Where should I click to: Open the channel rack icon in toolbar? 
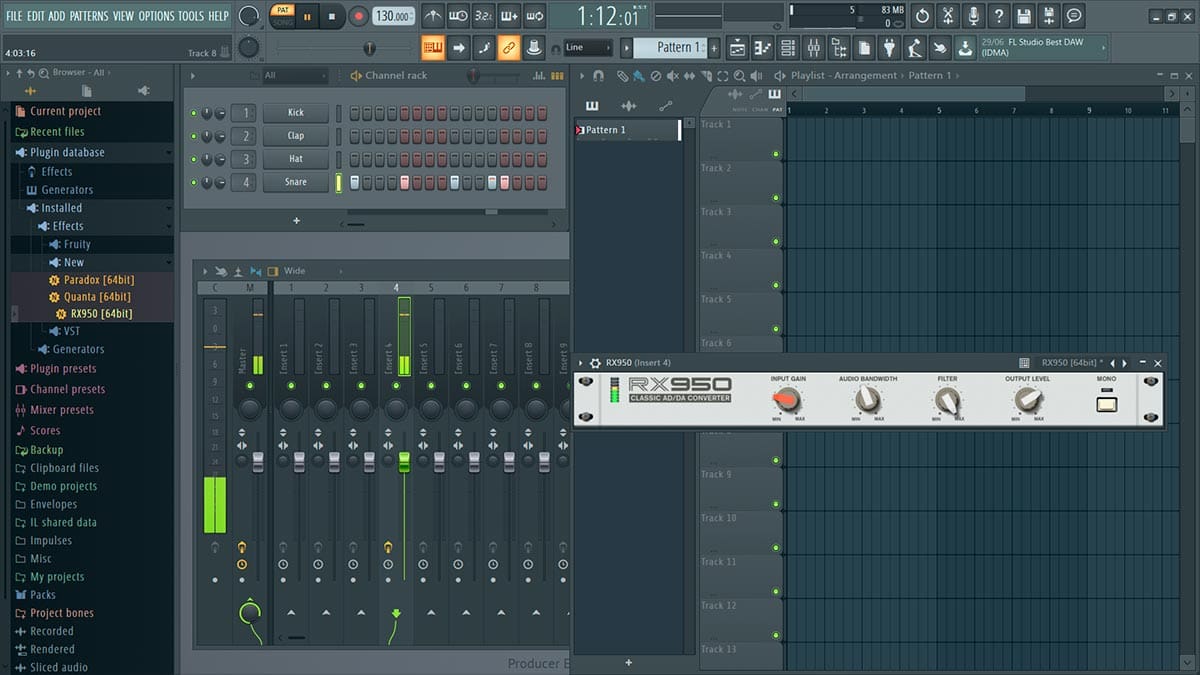(788, 47)
